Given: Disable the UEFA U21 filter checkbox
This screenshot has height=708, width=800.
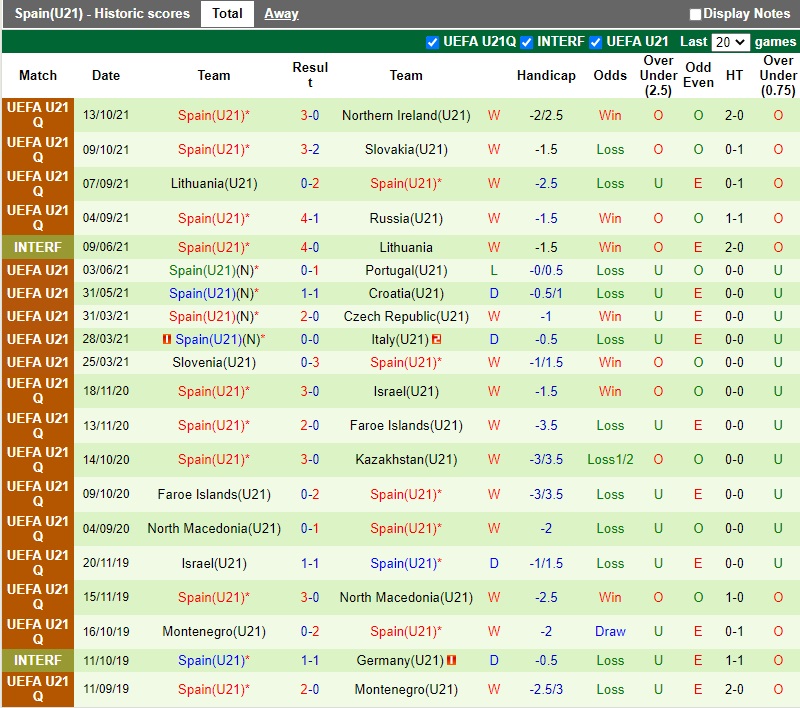Looking at the screenshot, I should pos(596,42).
